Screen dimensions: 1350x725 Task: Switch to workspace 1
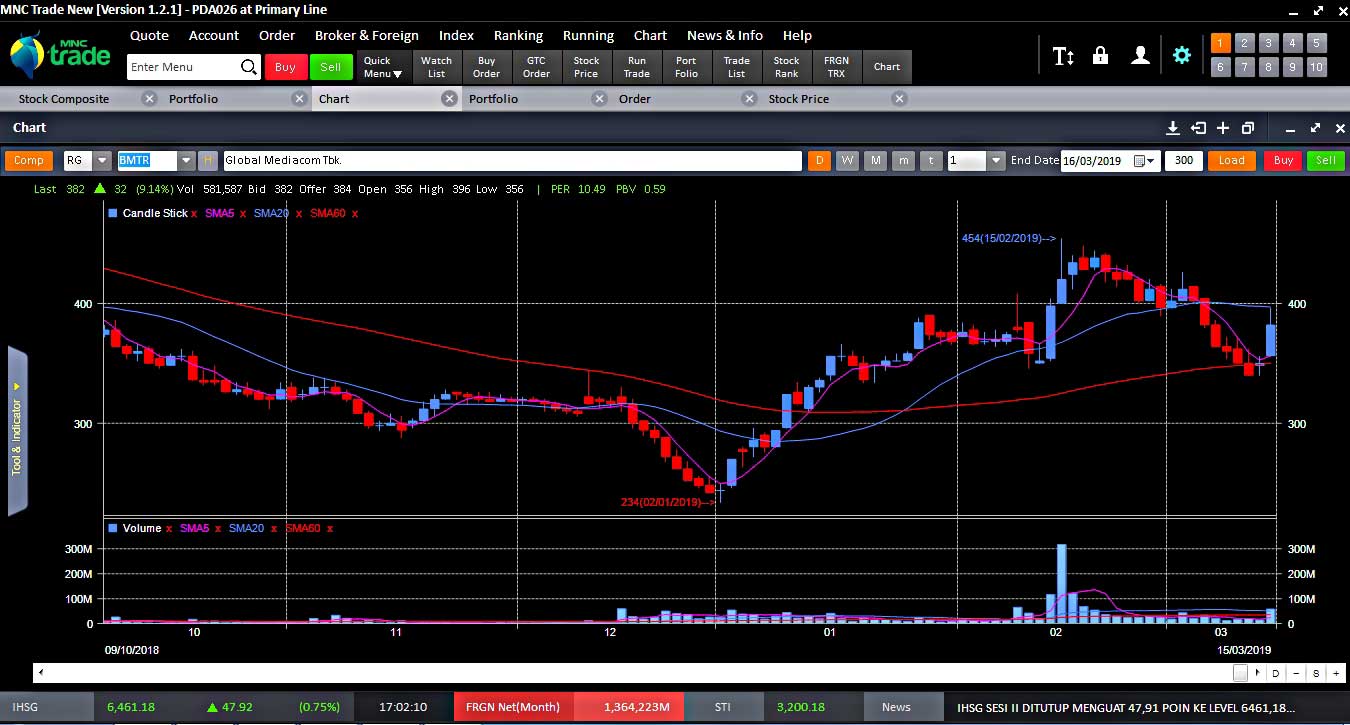[x=1220, y=43]
